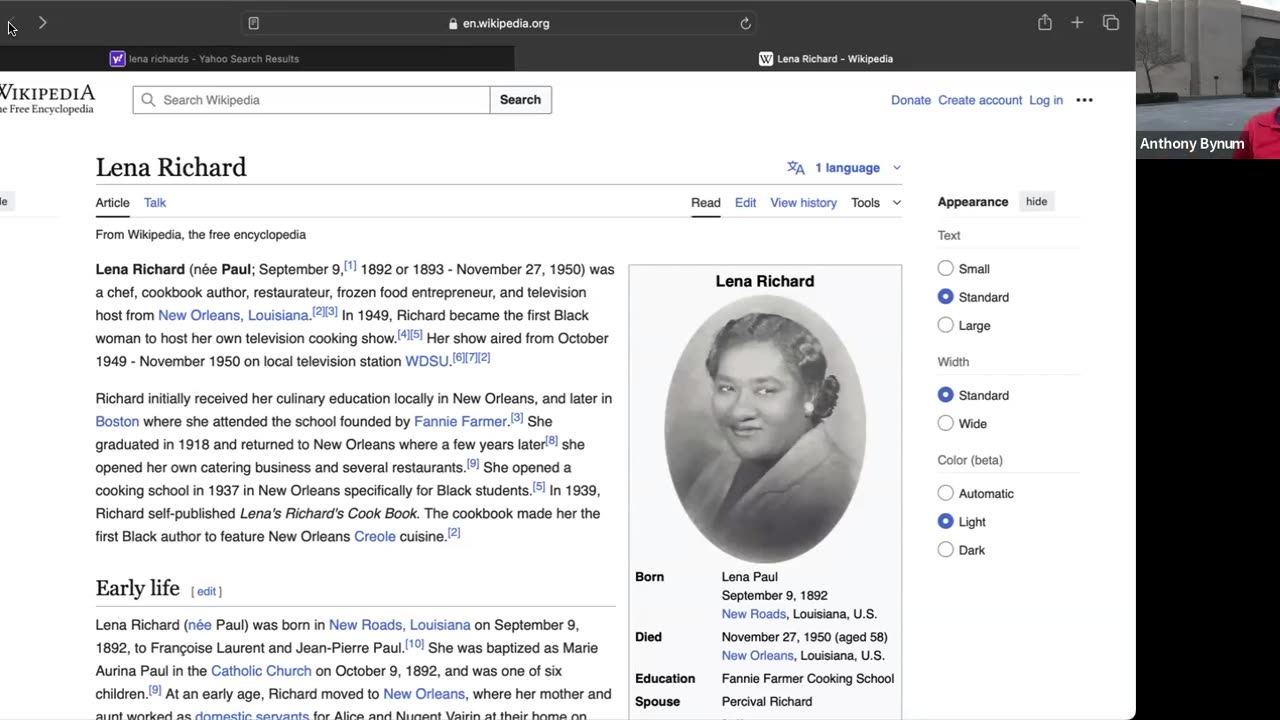This screenshot has width=1280, height=720.
Task: Open the Lena Richard portrait image
Action: (x=765, y=429)
